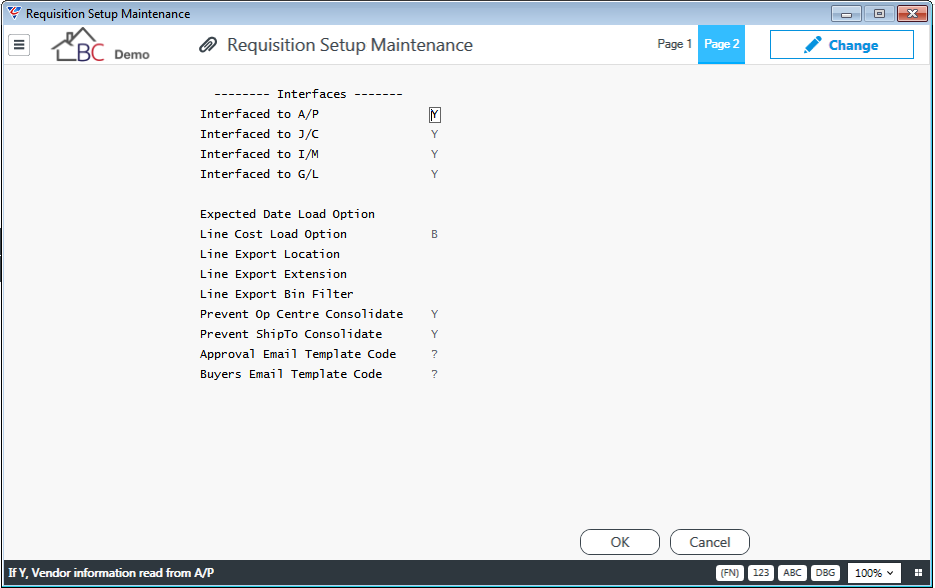Click the DBG debug indicator
Screen dimensions: 935x588
[825, 572]
